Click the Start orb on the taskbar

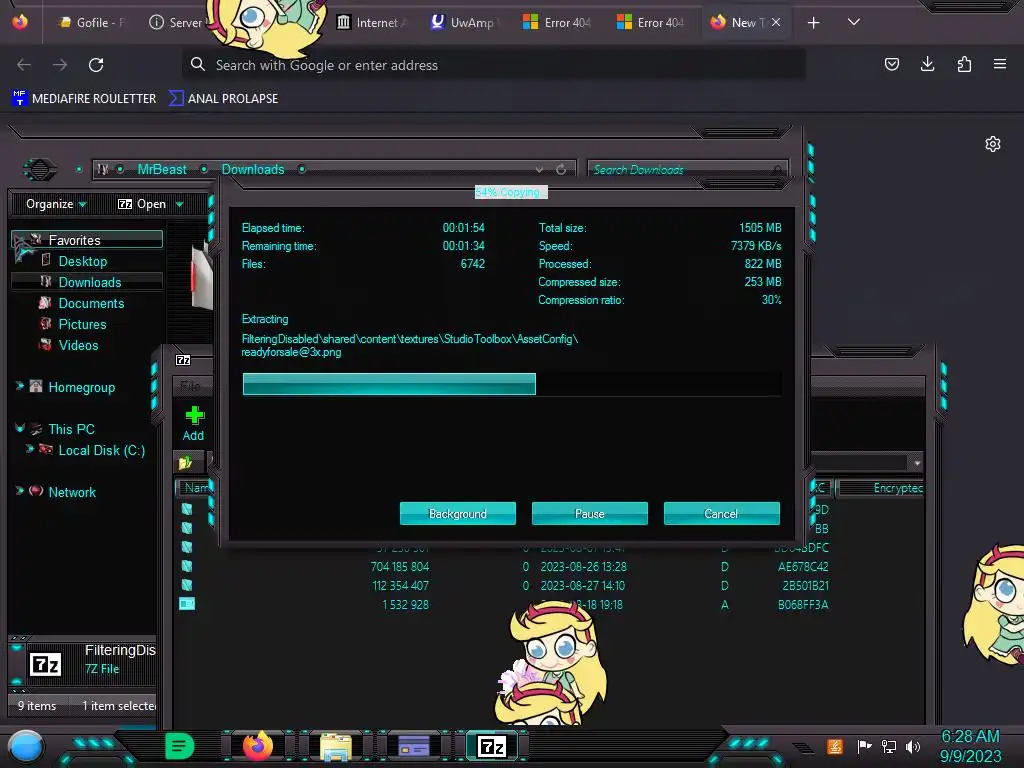27,746
